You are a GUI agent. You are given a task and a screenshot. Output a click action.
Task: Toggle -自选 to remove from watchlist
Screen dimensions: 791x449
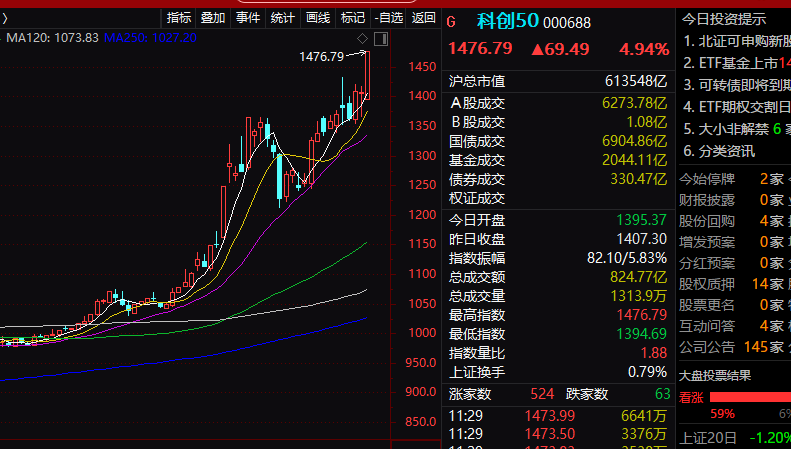389,18
